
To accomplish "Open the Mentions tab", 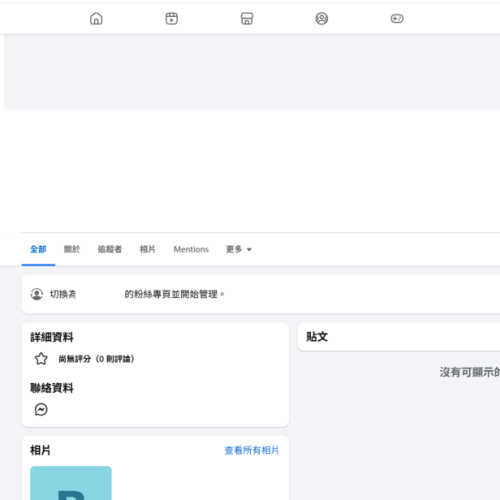I will point(191,249).
